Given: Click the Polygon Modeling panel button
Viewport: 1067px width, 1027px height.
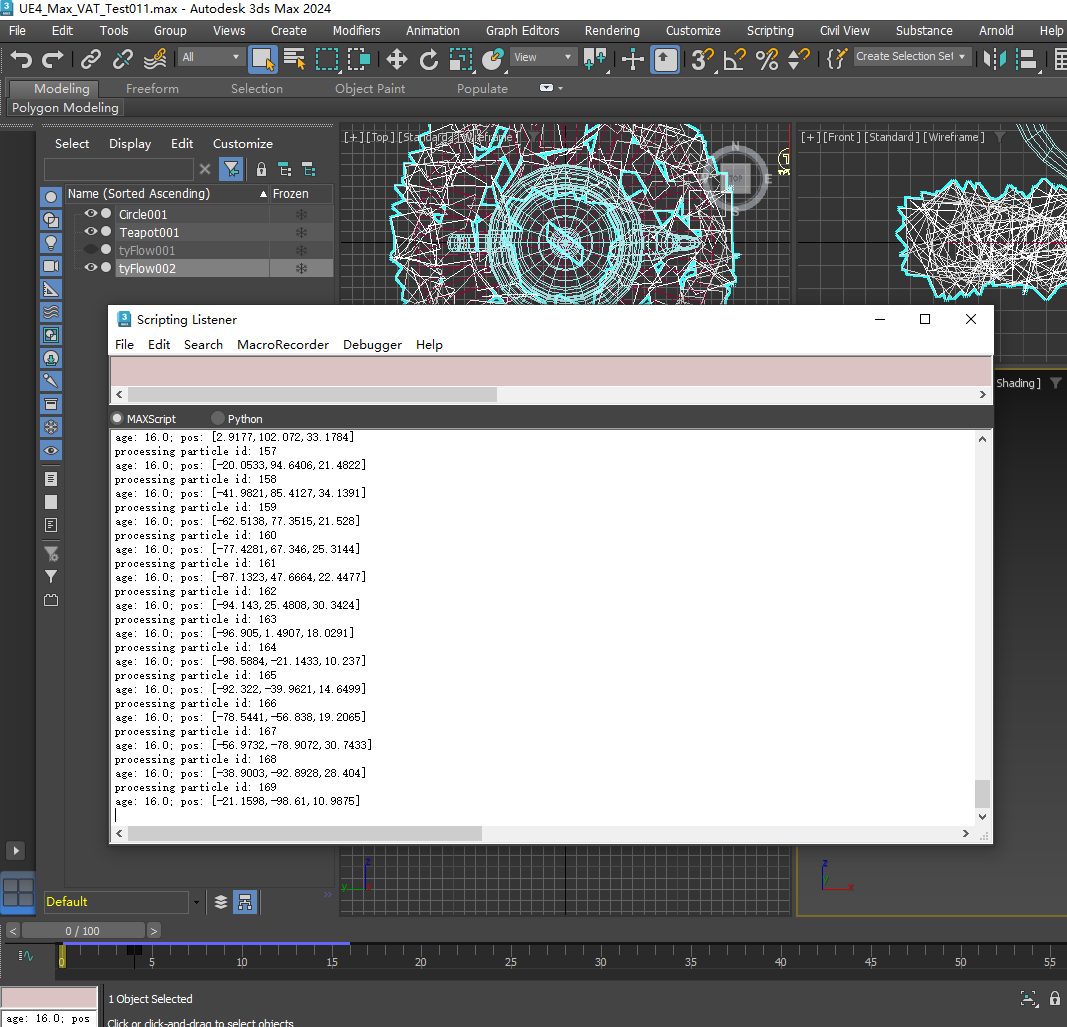Looking at the screenshot, I should coord(65,108).
